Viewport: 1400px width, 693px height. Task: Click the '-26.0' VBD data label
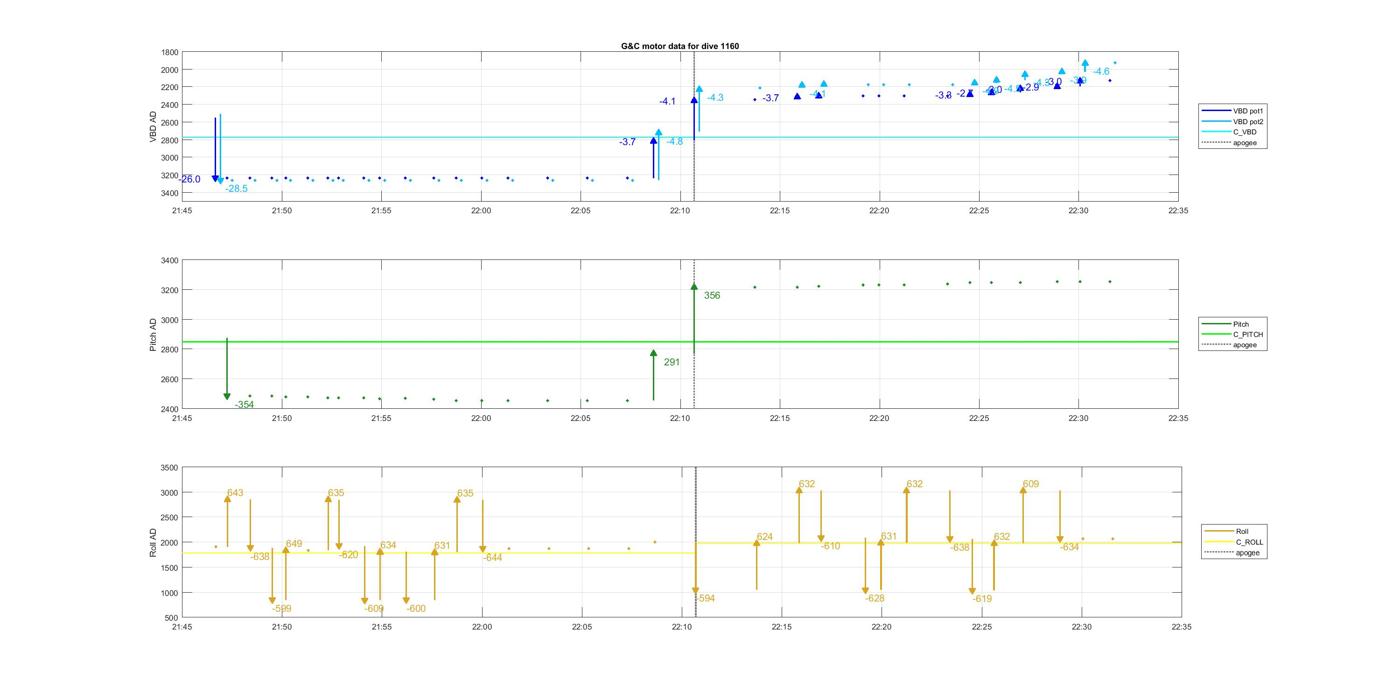point(190,180)
